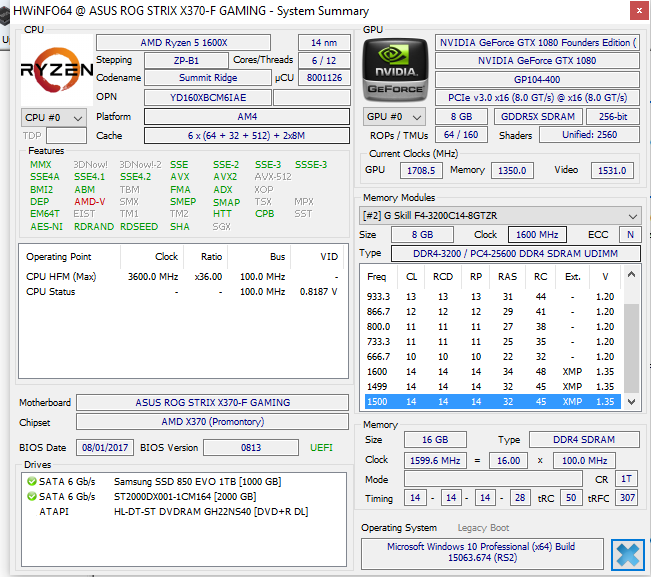651x577 pixels.
Task: Click the AMD-V feature label
Action: [x=90, y=202]
